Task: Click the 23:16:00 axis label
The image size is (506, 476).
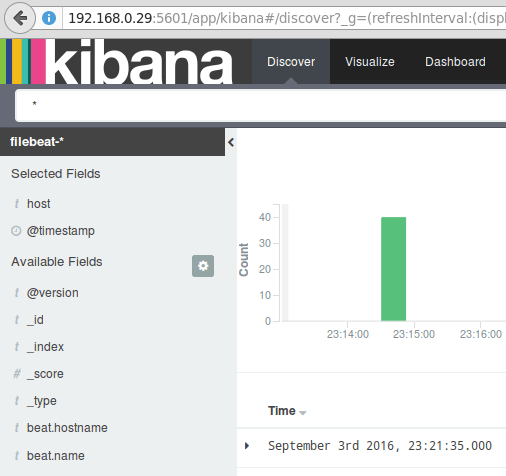Action: pos(481,334)
